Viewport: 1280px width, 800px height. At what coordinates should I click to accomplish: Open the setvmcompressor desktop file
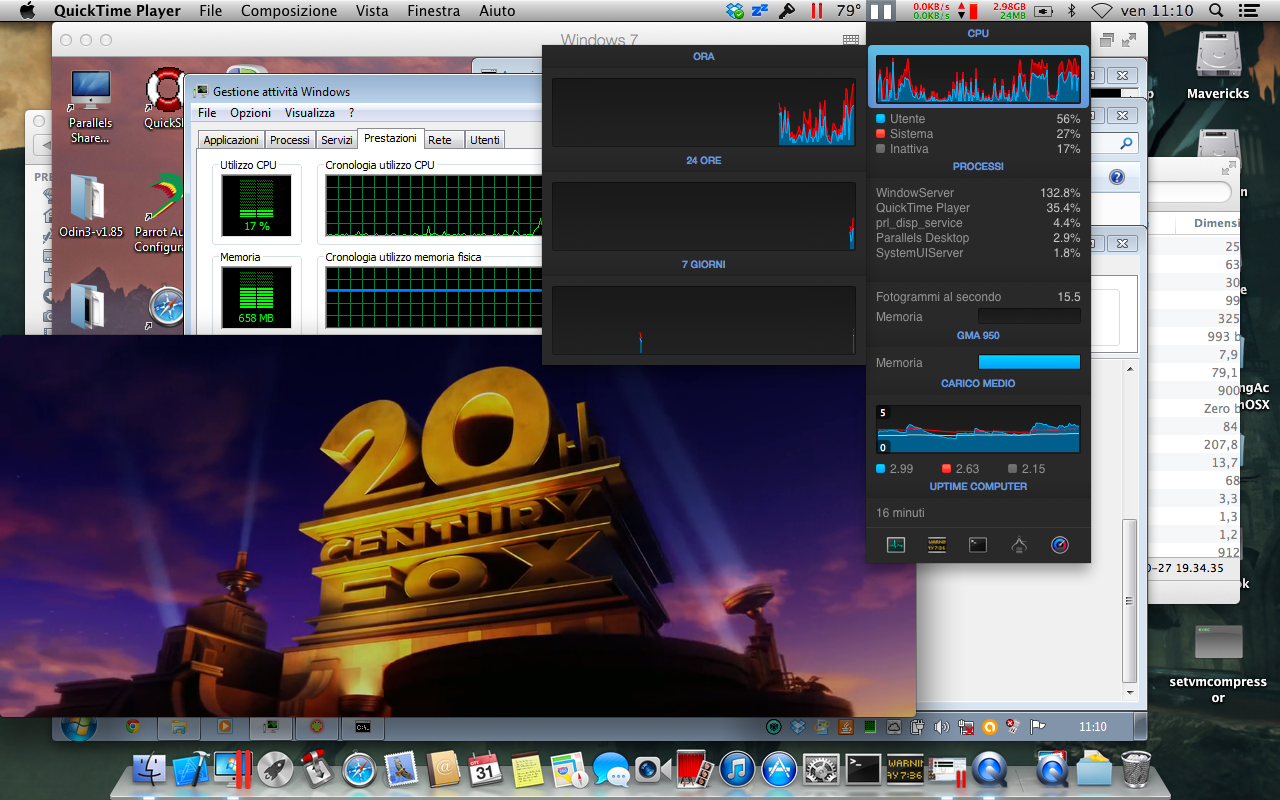pyautogui.click(x=1218, y=664)
